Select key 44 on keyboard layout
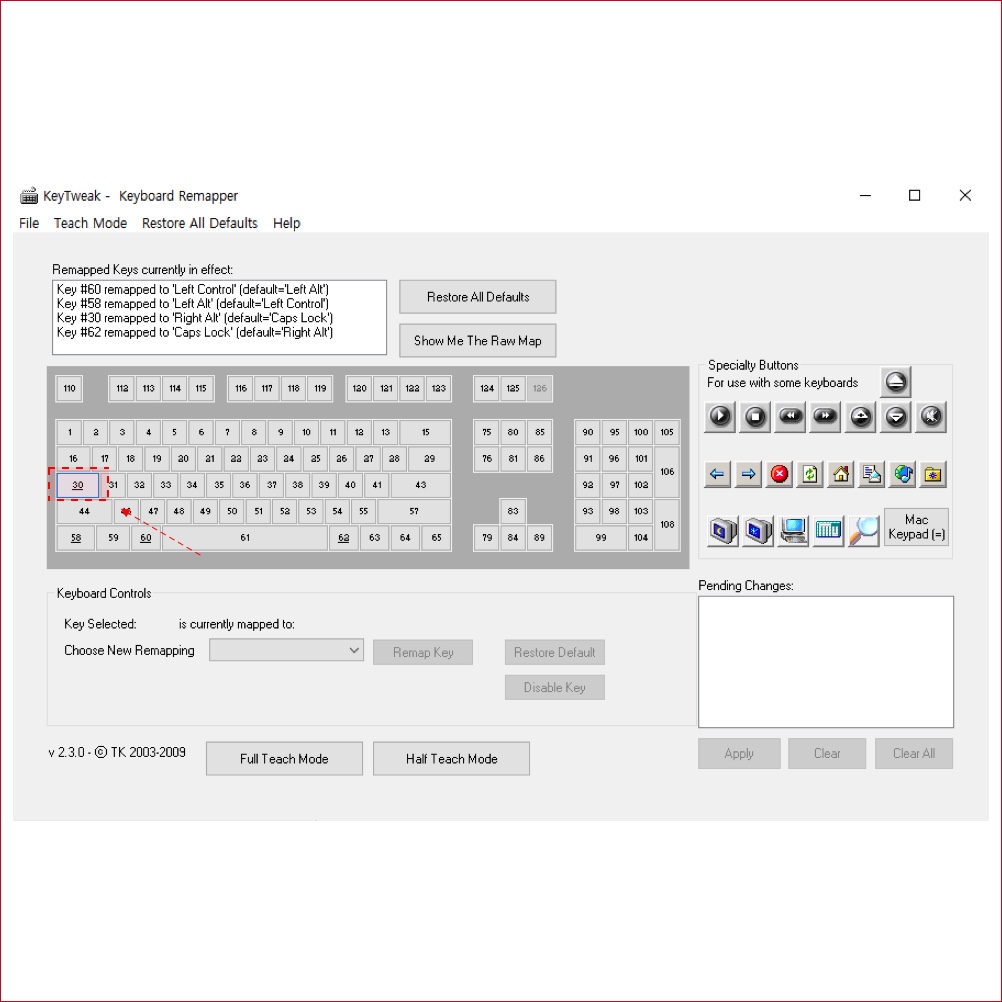The image size is (1002, 1002). click(84, 511)
